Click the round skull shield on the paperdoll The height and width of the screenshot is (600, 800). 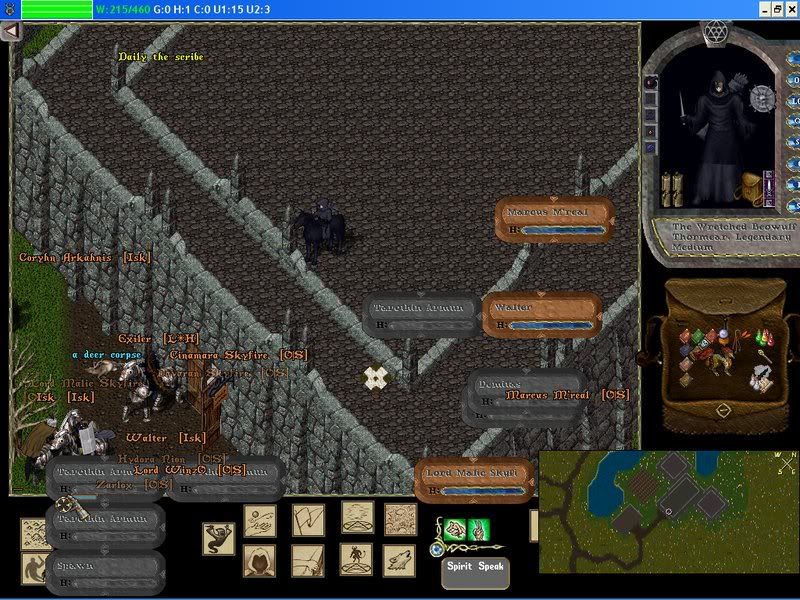(x=762, y=97)
